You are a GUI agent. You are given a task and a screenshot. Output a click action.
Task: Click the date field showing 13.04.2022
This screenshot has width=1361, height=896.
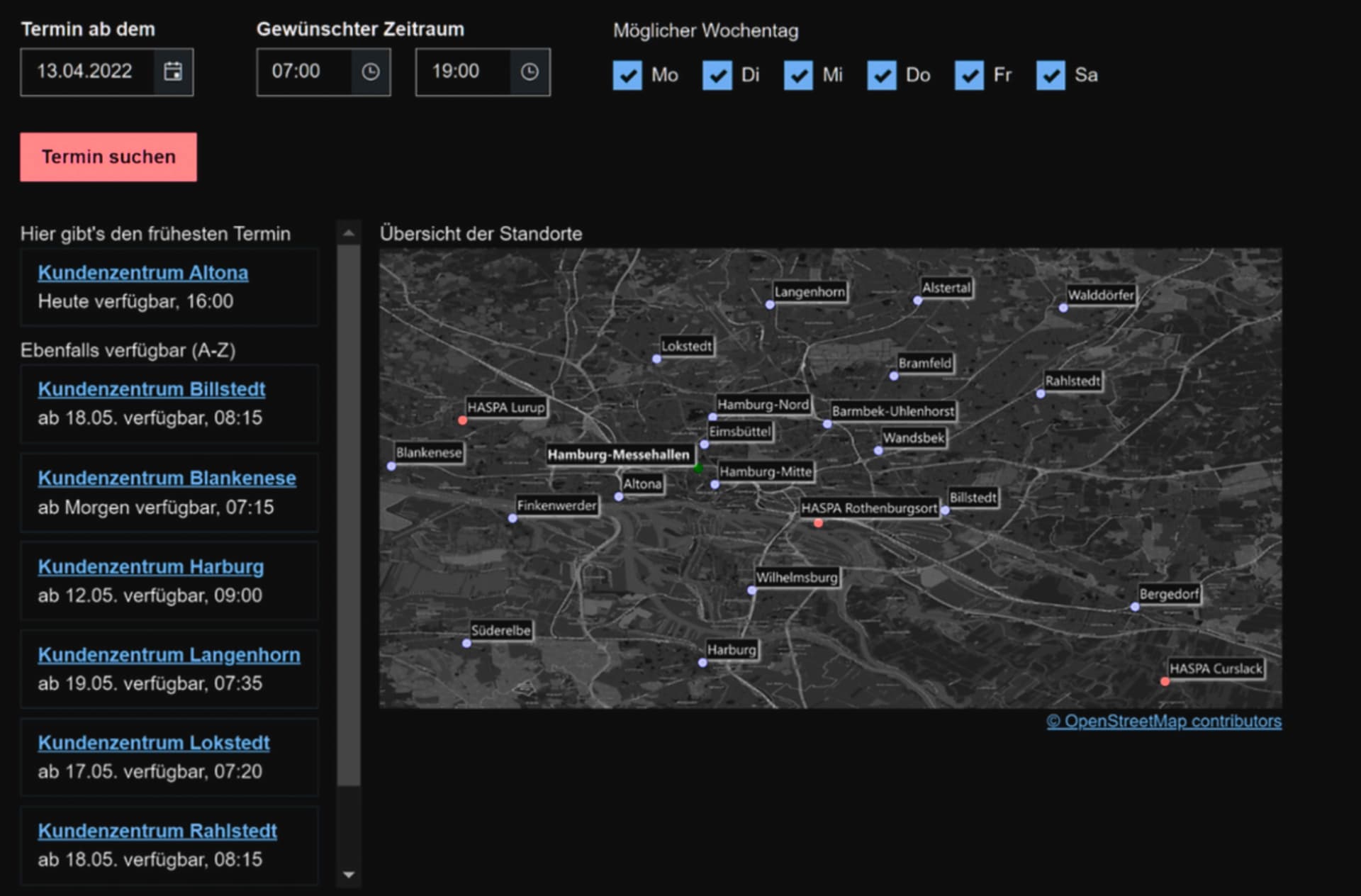85,72
